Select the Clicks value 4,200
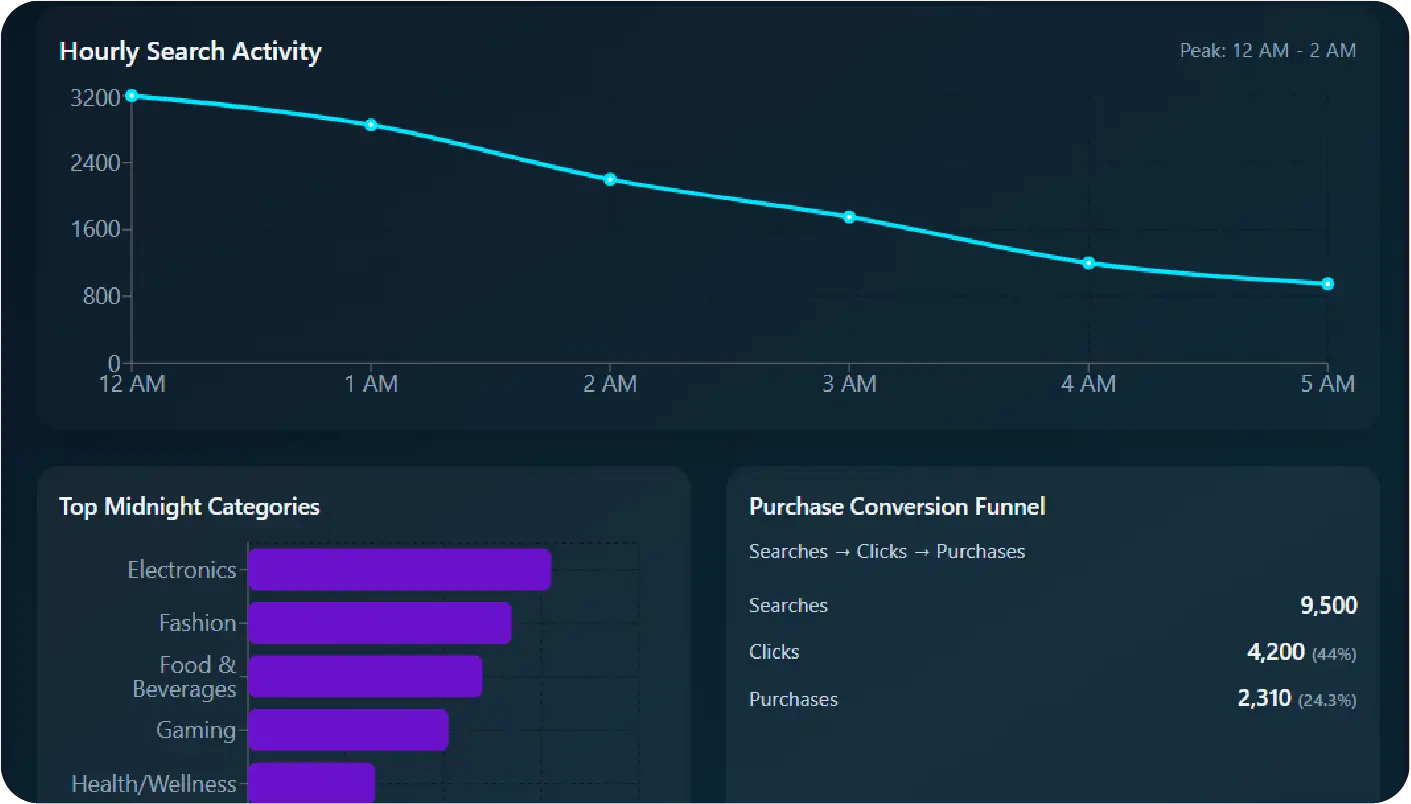The image size is (1411, 804). 1275,652
